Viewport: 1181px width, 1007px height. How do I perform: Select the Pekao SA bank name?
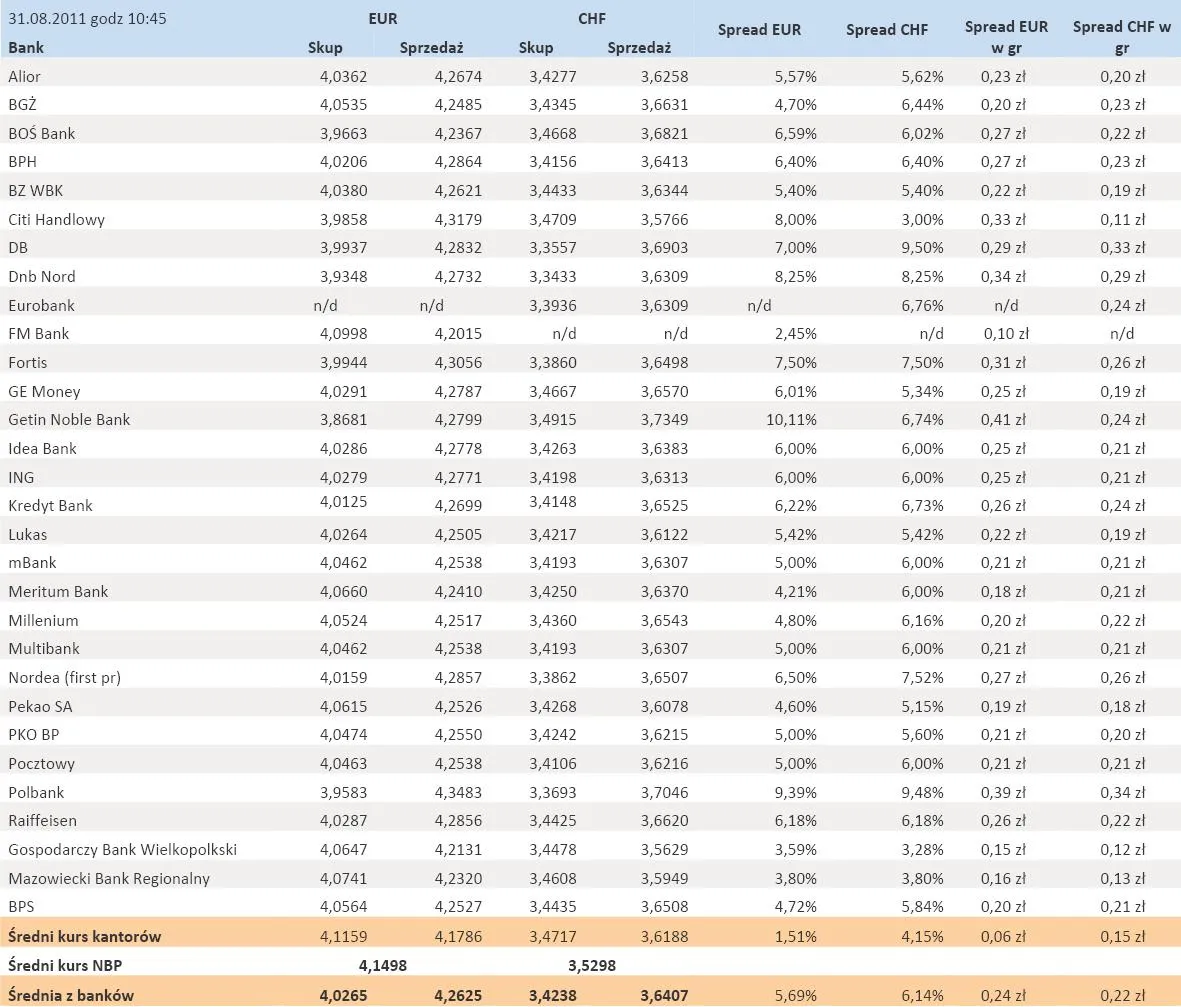point(41,706)
